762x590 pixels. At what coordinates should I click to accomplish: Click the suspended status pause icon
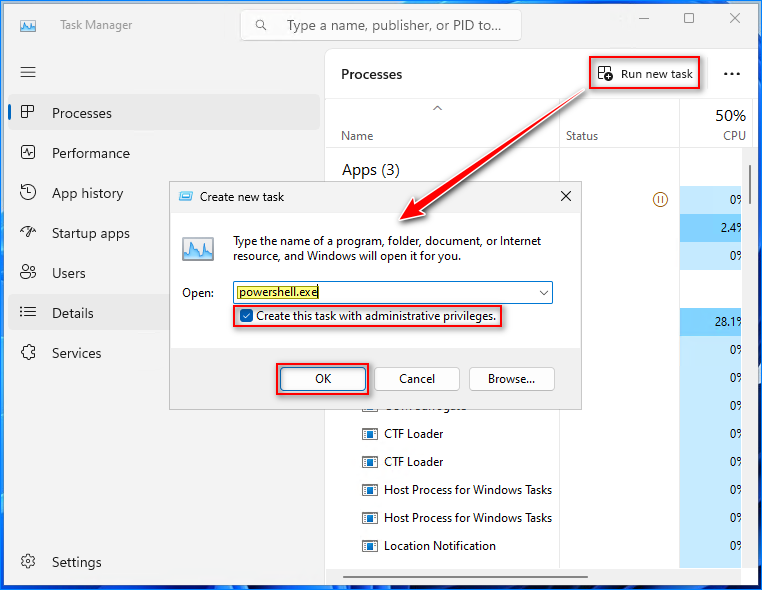click(660, 199)
